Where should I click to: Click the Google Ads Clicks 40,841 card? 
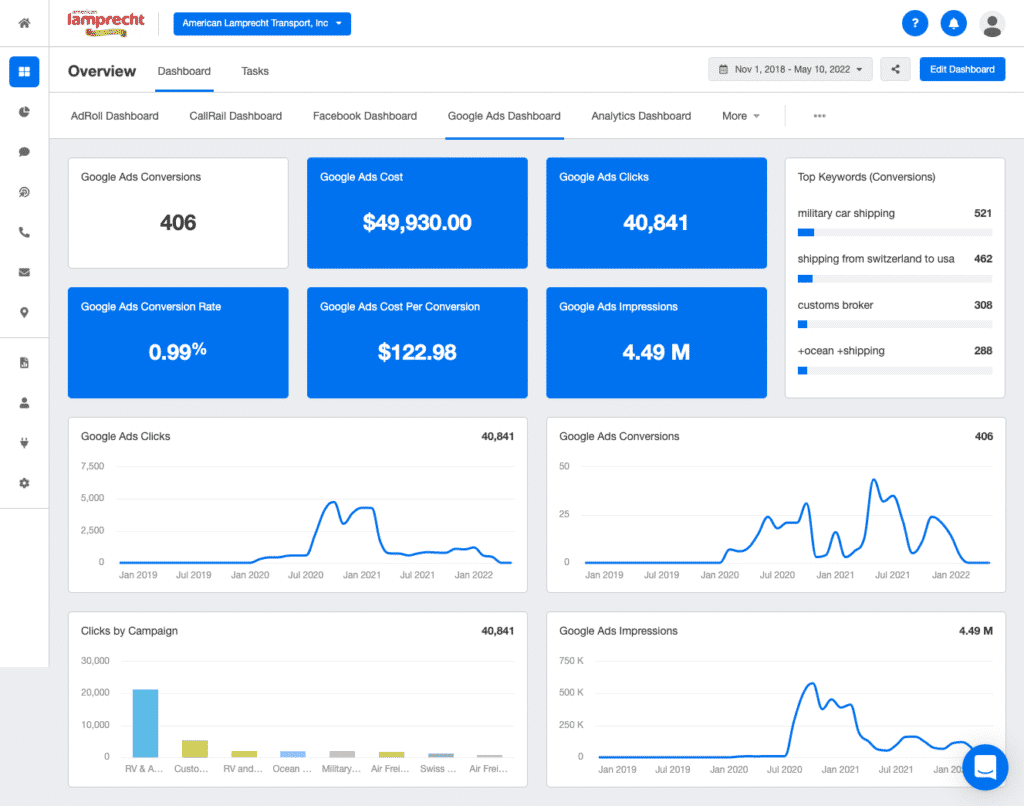pos(656,213)
